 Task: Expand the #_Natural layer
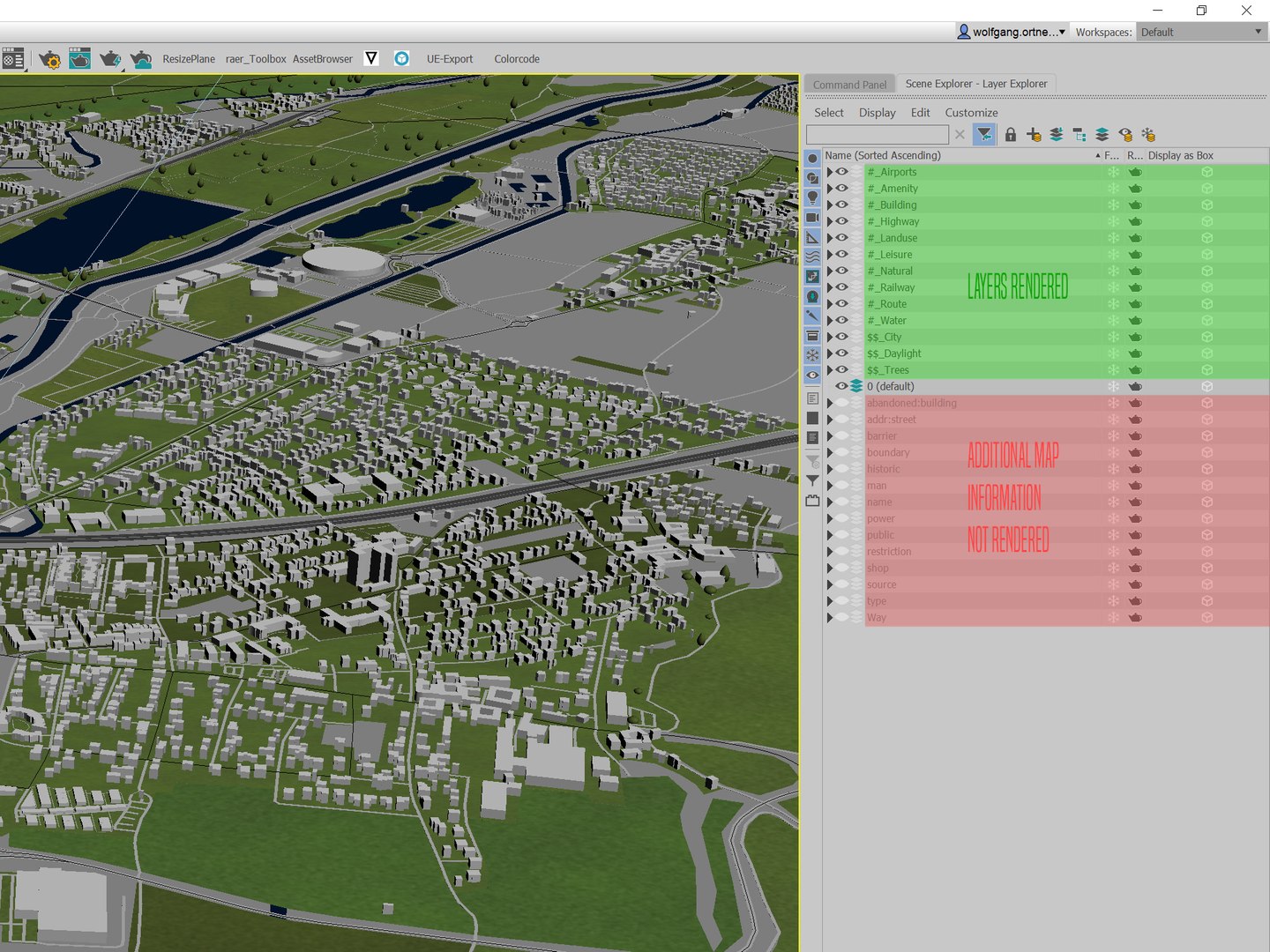(829, 271)
